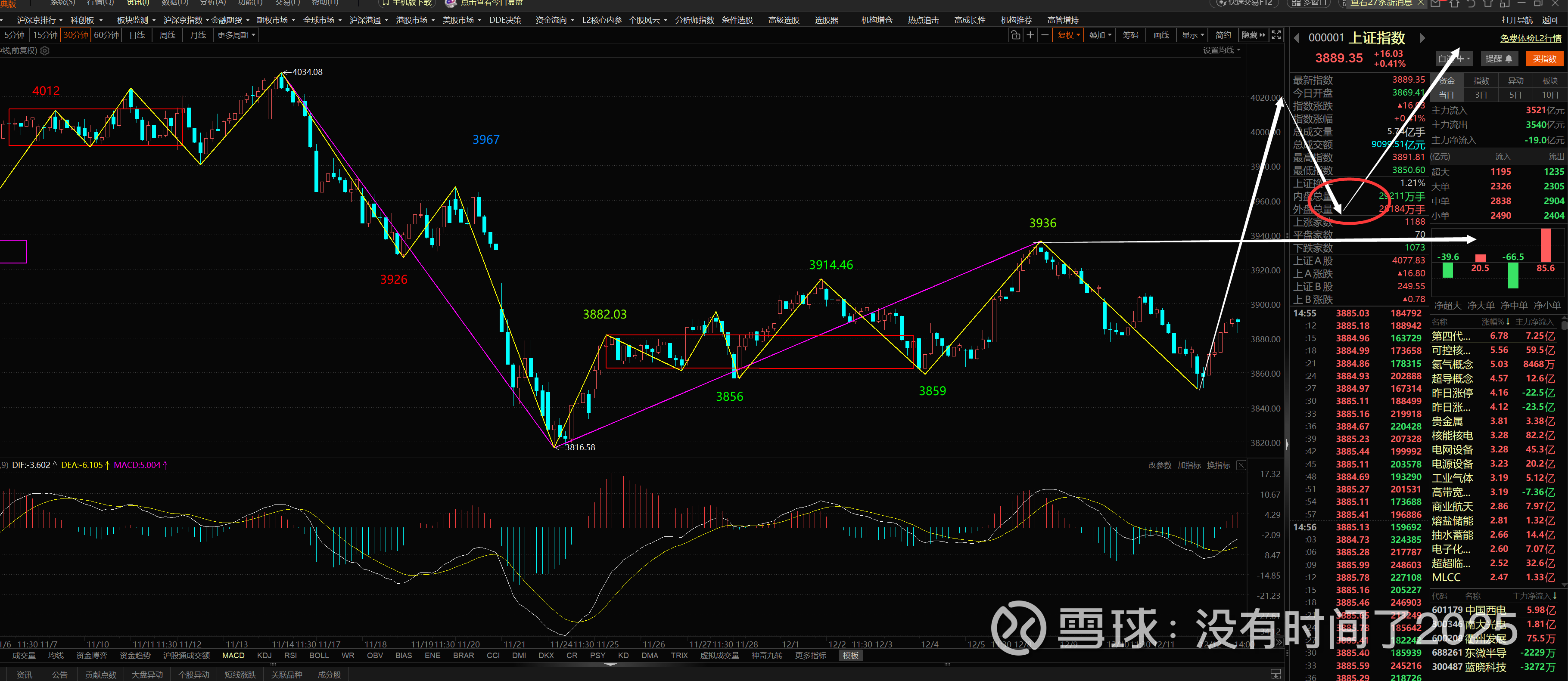Click the fullscreen expand icon

1276,35
